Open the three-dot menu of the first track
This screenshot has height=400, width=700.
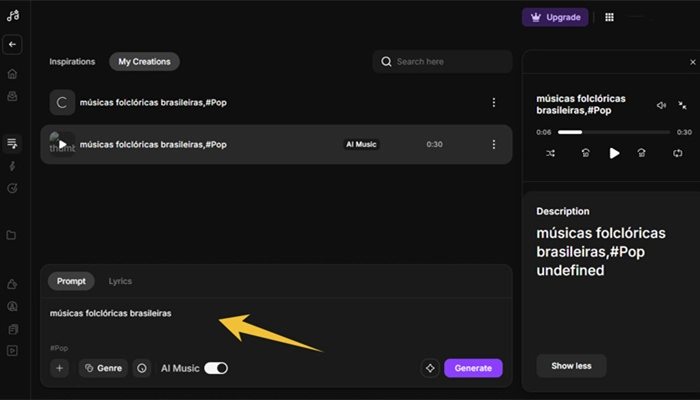(493, 102)
